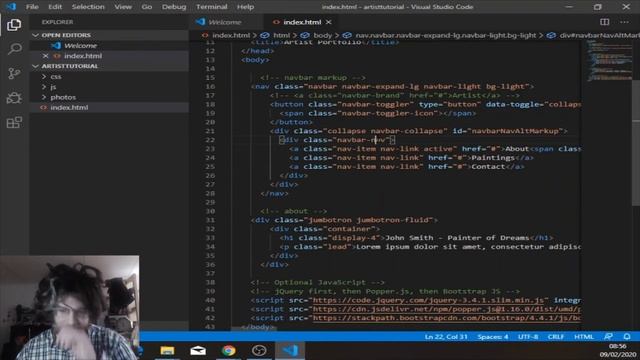Open the editor More Actions ellipsis

pyautogui.click(x=624, y=22)
